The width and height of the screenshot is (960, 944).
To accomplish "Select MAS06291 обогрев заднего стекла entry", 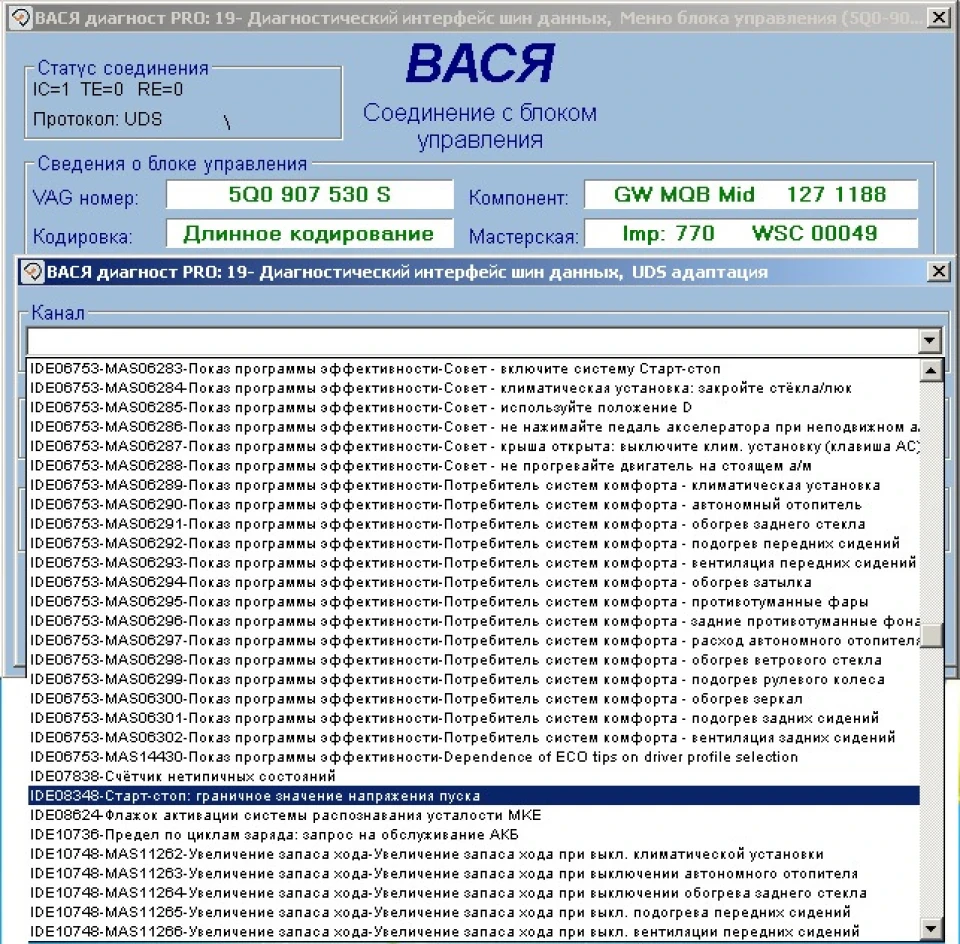I will (x=473, y=524).
